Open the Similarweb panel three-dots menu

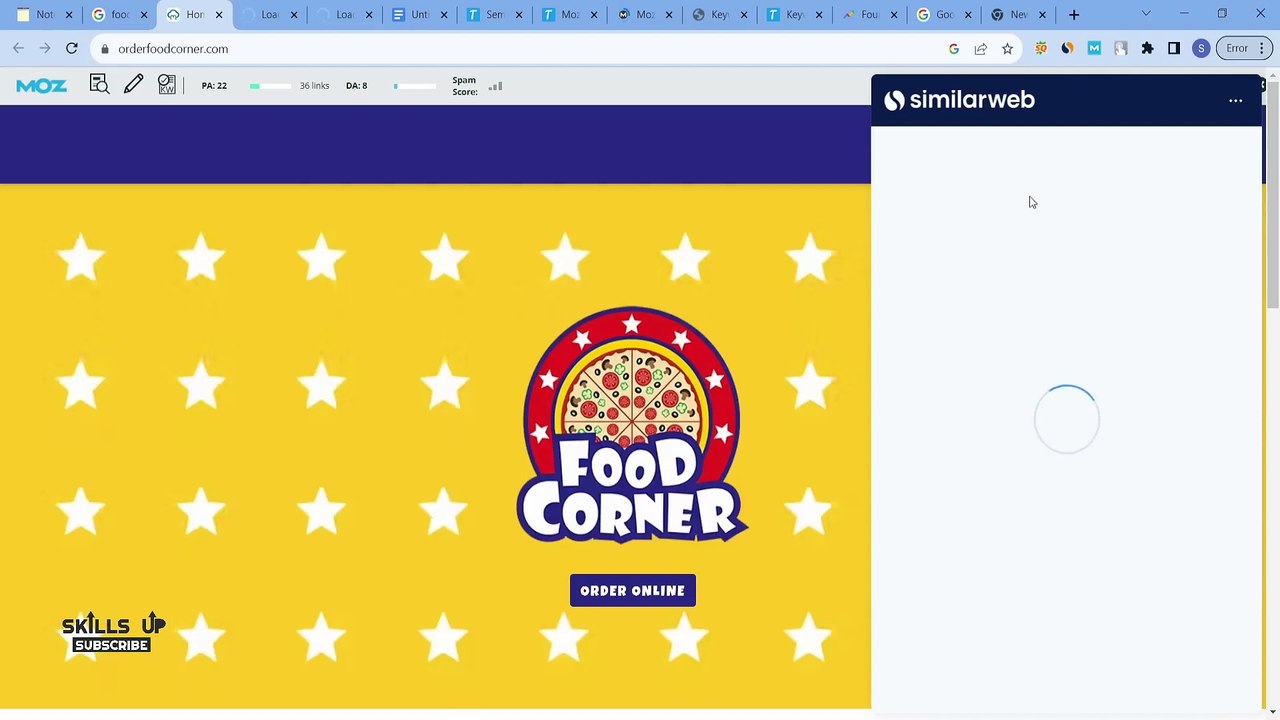pyautogui.click(x=1235, y=100)
